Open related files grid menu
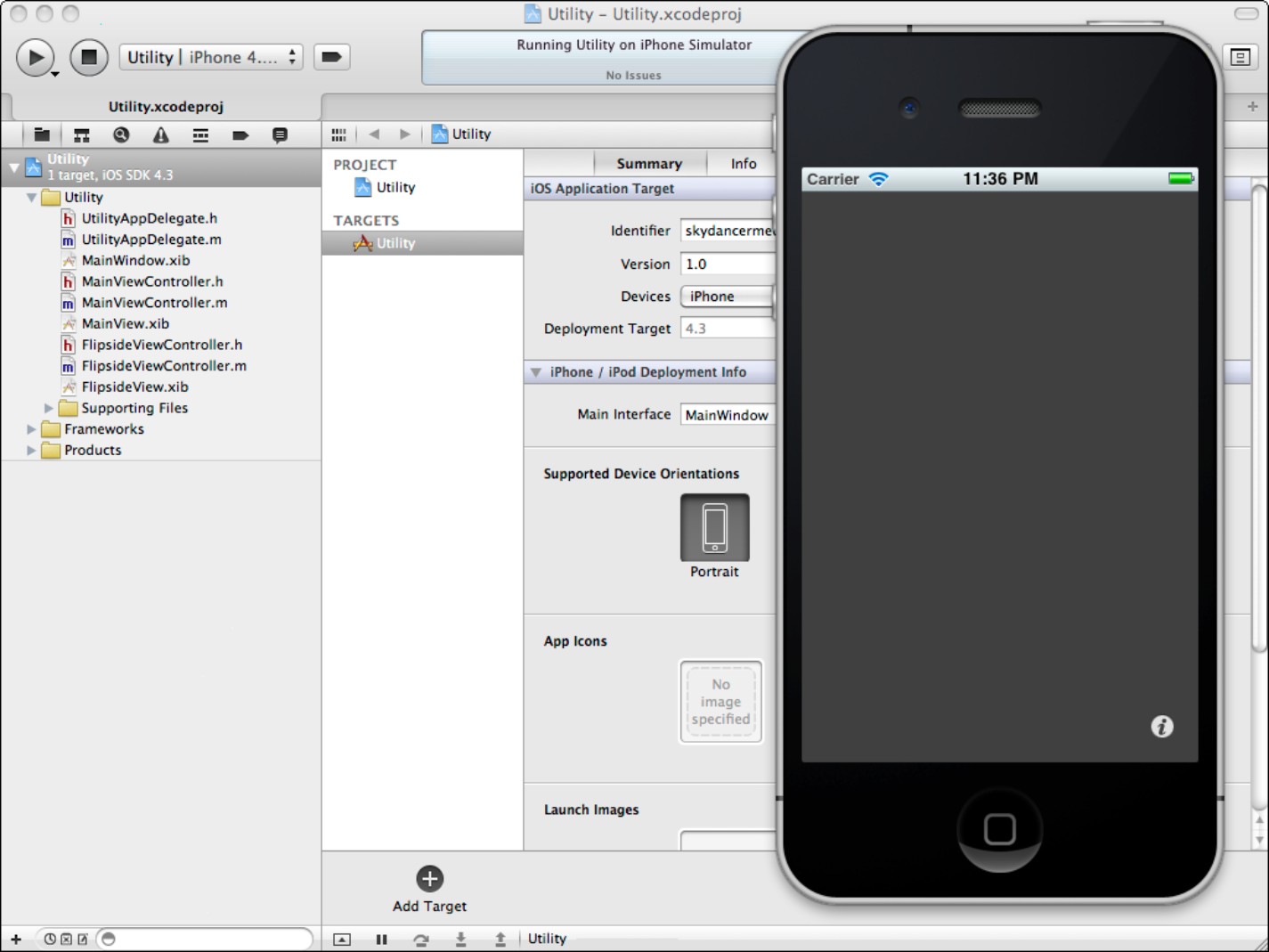The image size is (1269, 952). 338,134
